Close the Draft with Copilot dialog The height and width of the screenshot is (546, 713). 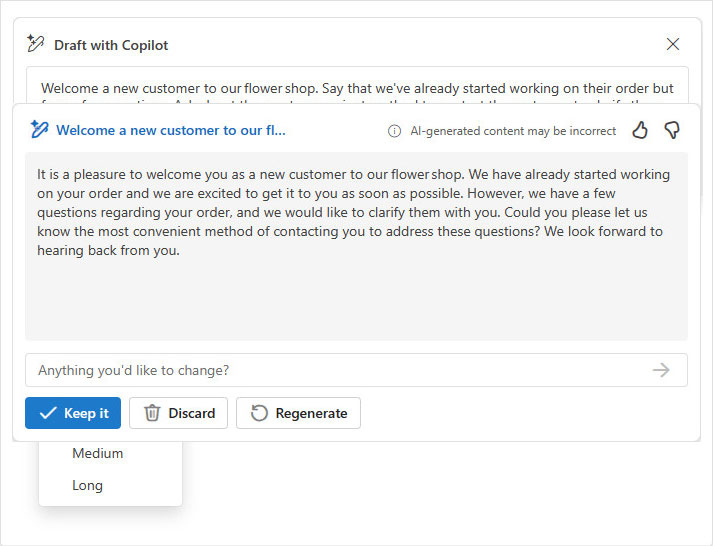(673, 44)
